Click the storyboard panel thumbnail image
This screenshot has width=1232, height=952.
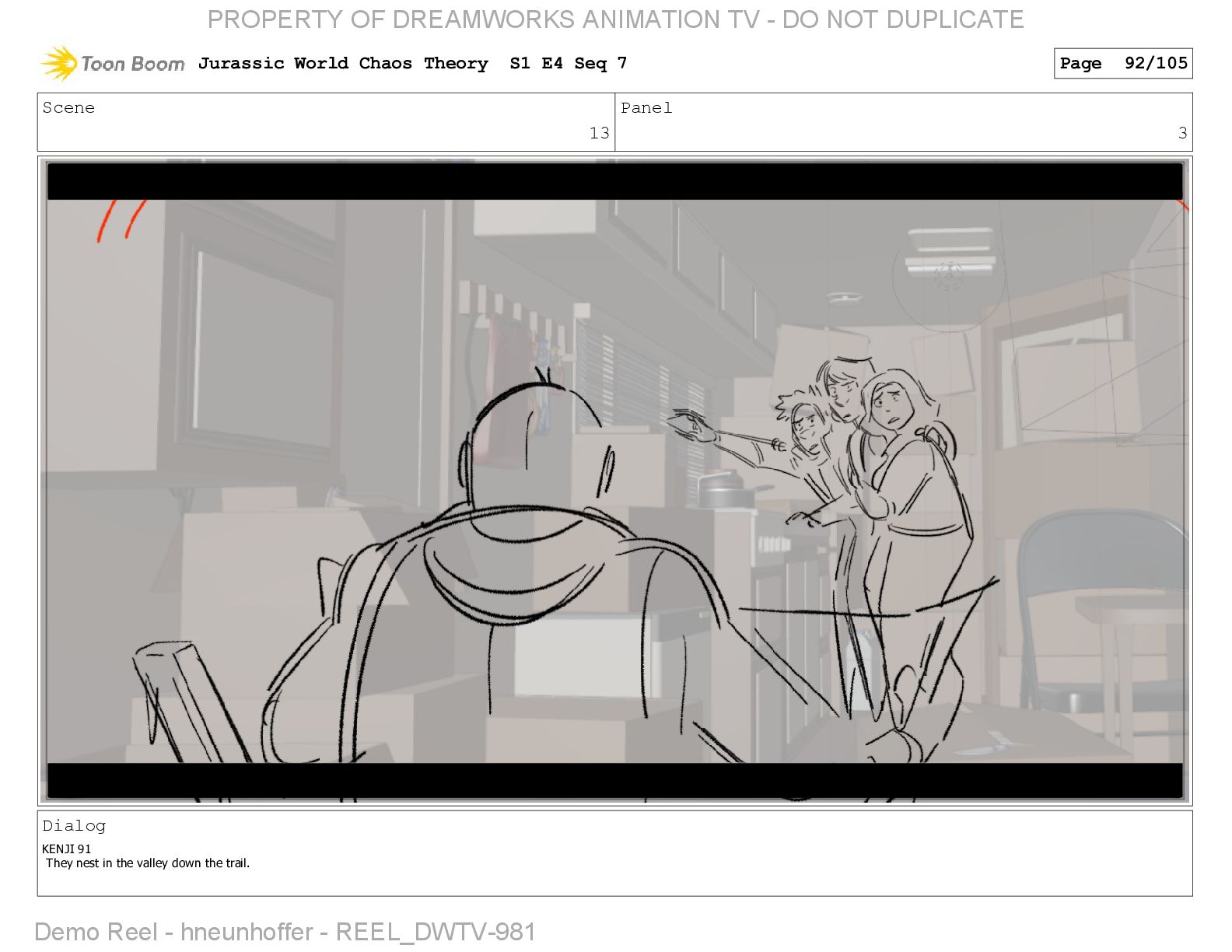(614, 481)
